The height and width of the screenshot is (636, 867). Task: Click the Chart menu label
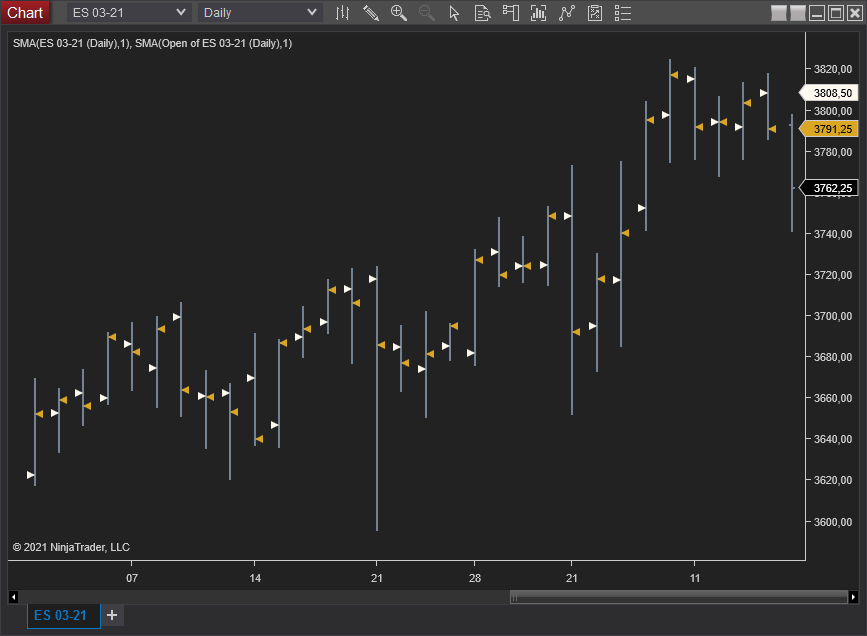click(x=25, y=13)
